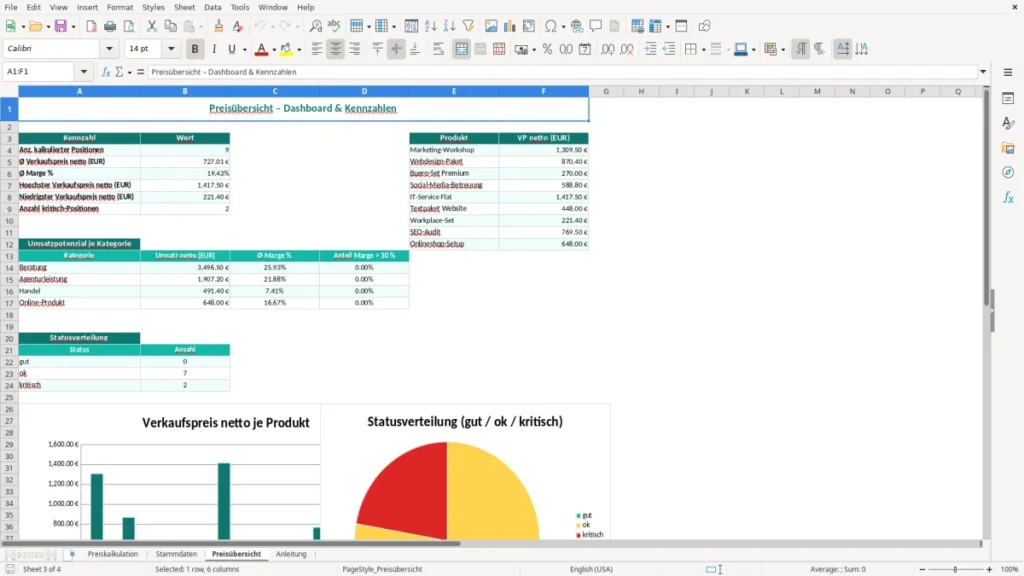Click the zoom out minus button

pyautogui.click(x=922, y=569)
